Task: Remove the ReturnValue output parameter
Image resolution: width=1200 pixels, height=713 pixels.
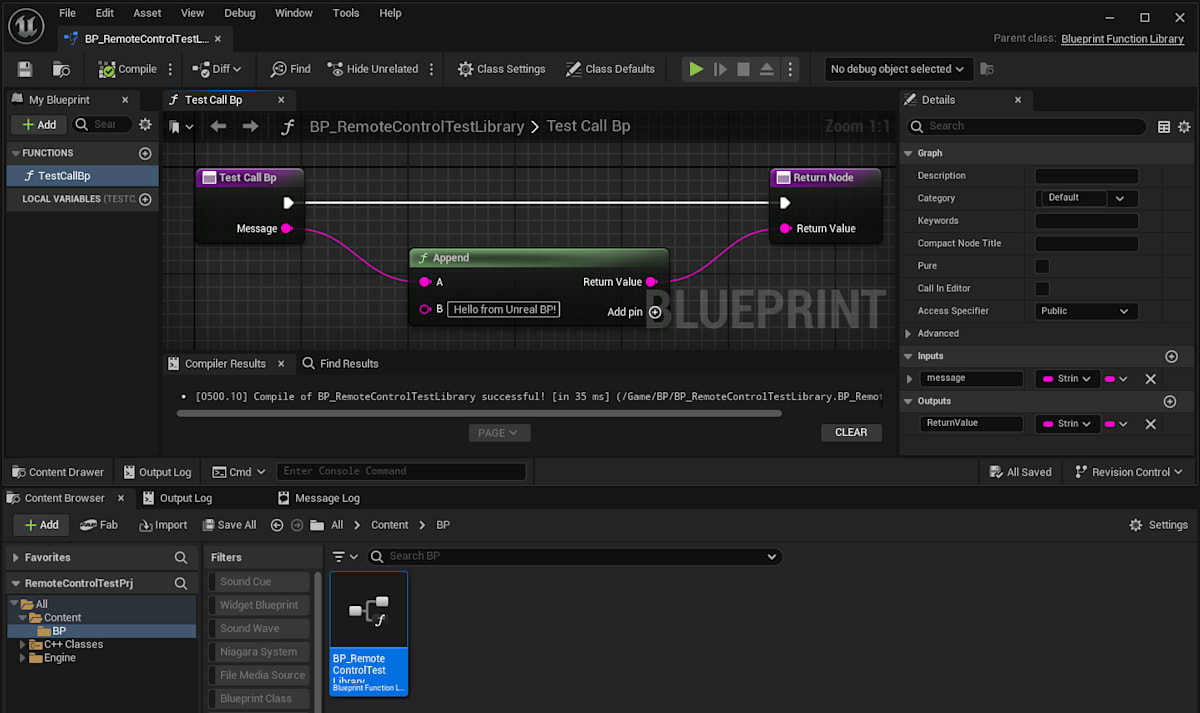Action: click(1150, 424)
